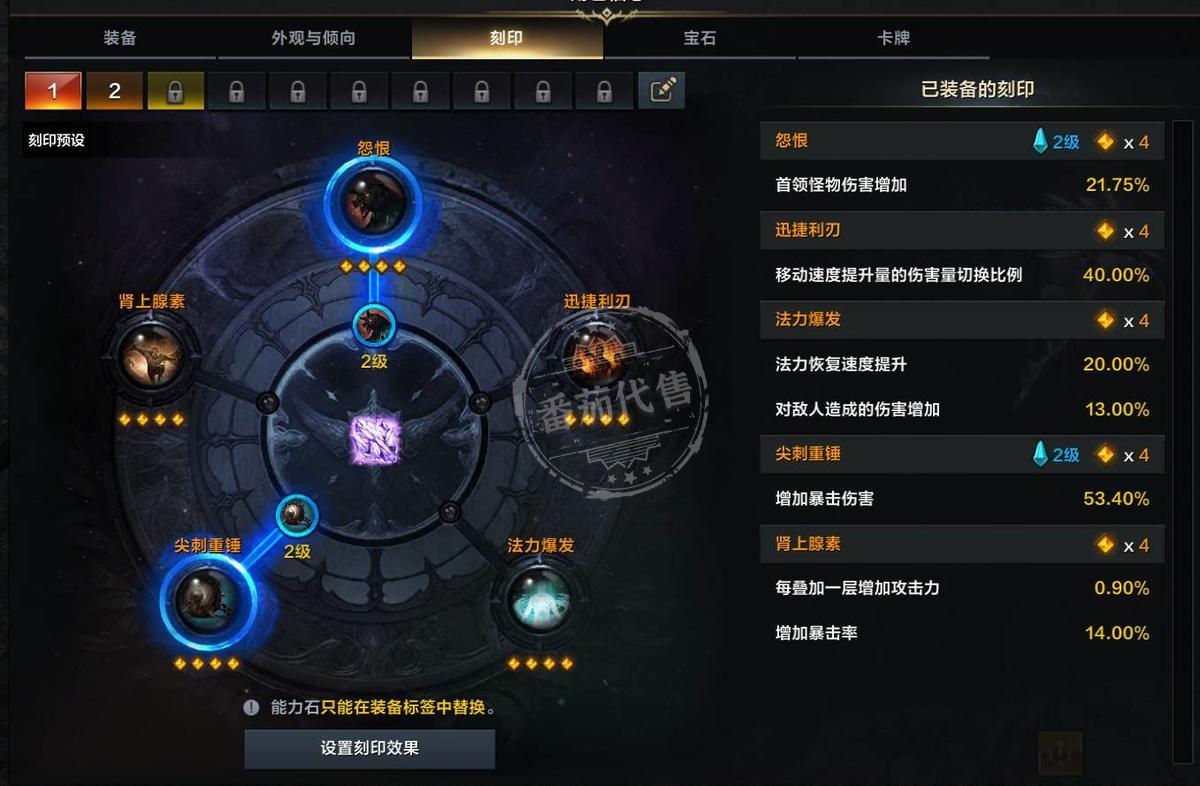Open the 外观与倾向 tab
Image resolution: width=1200 pixels, height=786 pixels.
point(313,38)
